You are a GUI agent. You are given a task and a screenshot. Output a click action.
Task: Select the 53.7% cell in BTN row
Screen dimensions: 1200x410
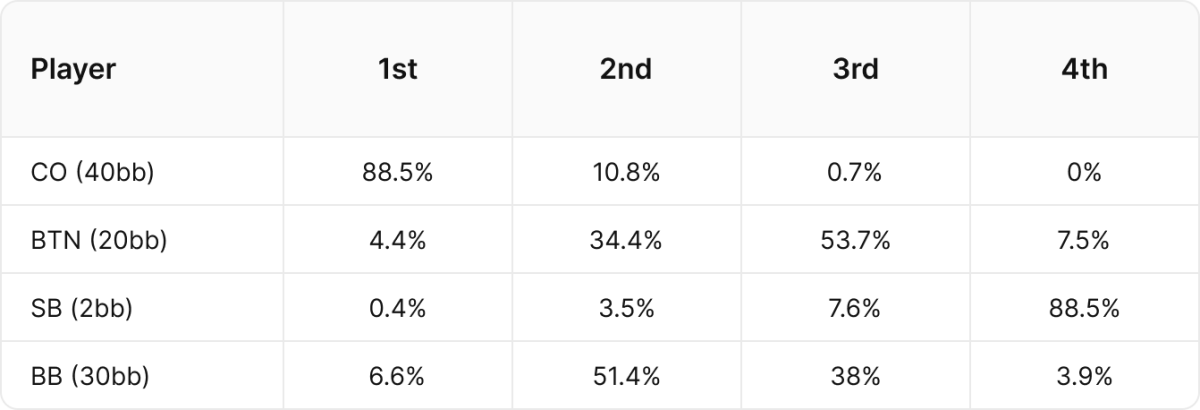coord(855,241)
